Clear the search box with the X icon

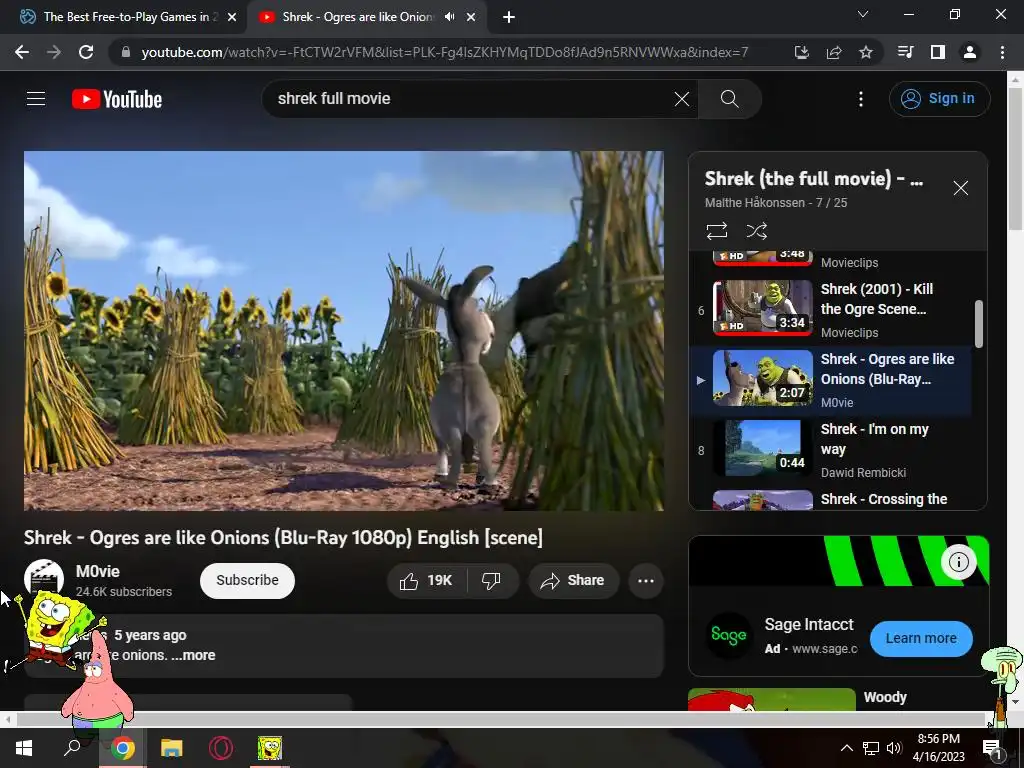(681, 99)
